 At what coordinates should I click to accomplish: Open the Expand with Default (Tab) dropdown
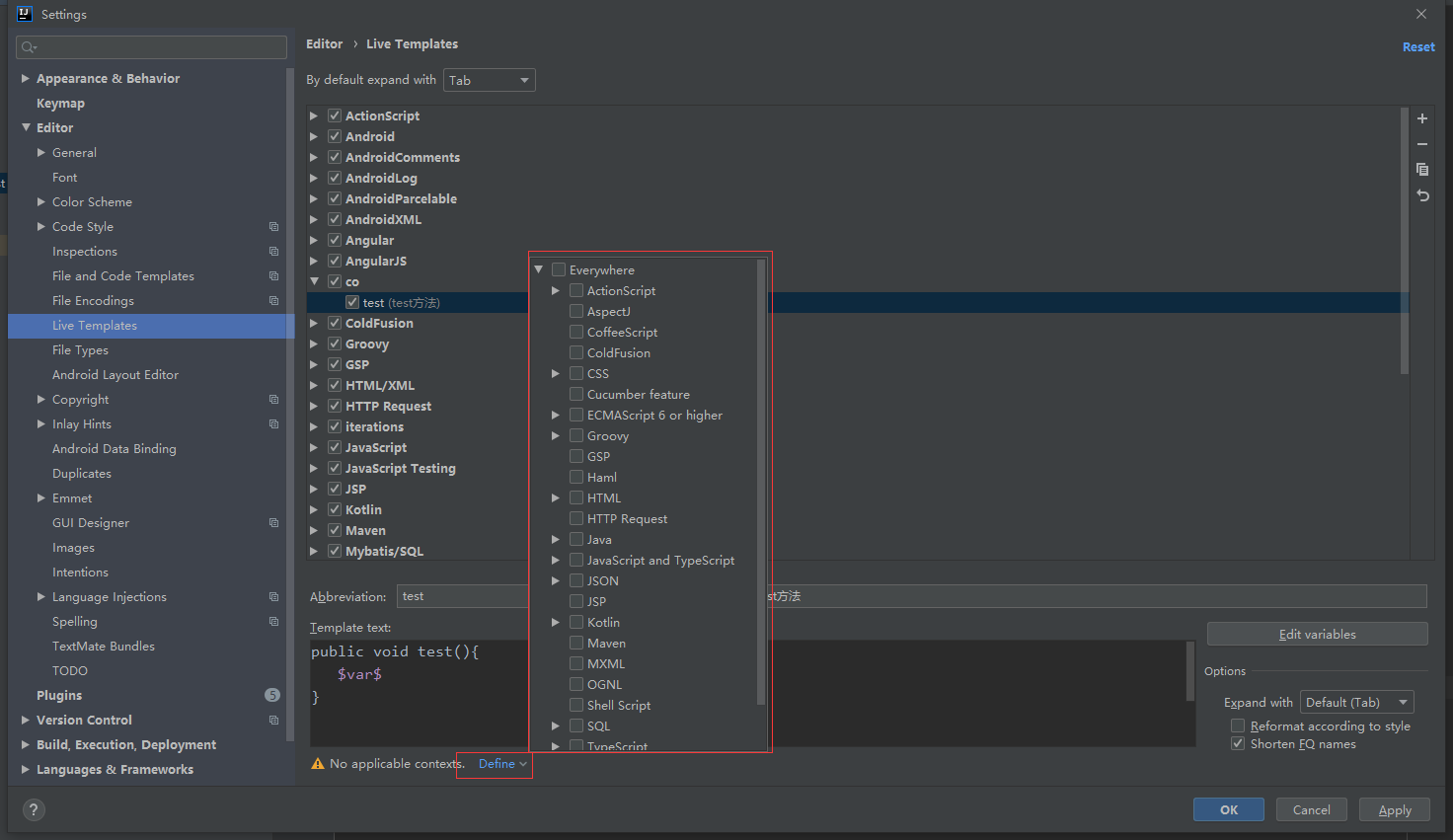click(1356, 703)
